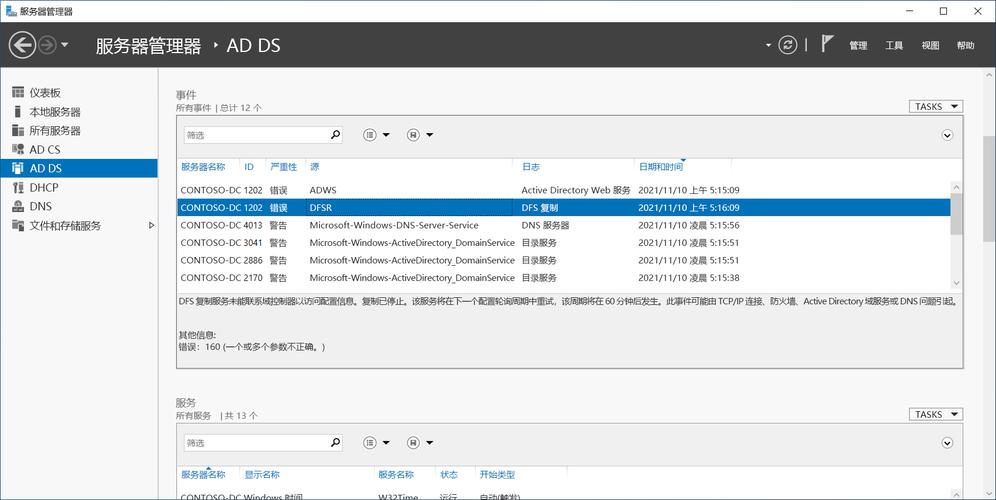Image resolution: width=996 pixels, height=500 pixels.
Task: Sort events by 日期和时间 column
Action: coord(660,167)
